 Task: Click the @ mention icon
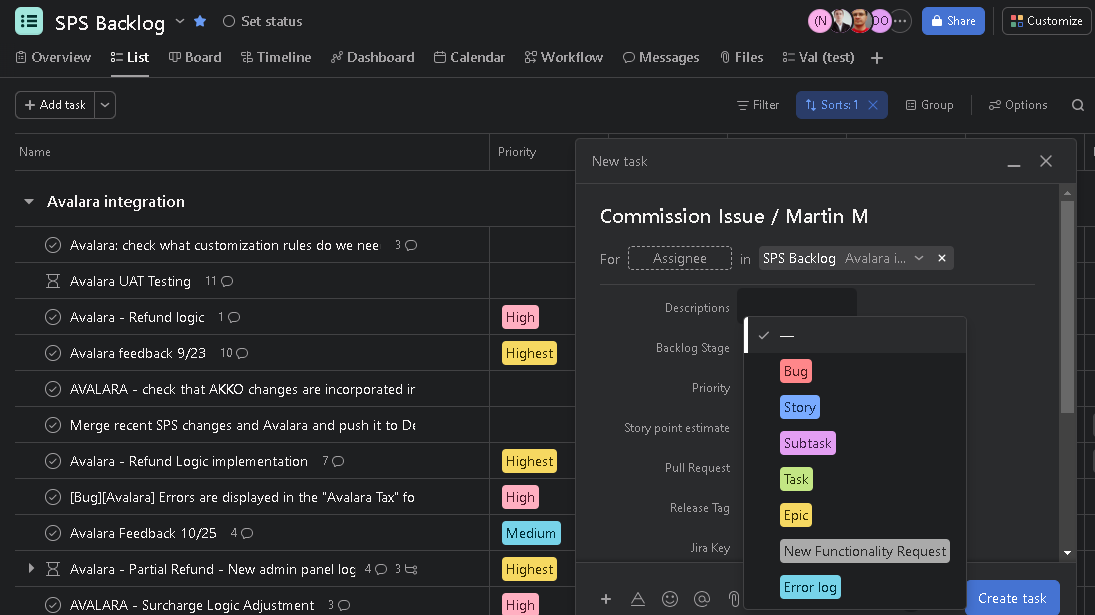702,599
